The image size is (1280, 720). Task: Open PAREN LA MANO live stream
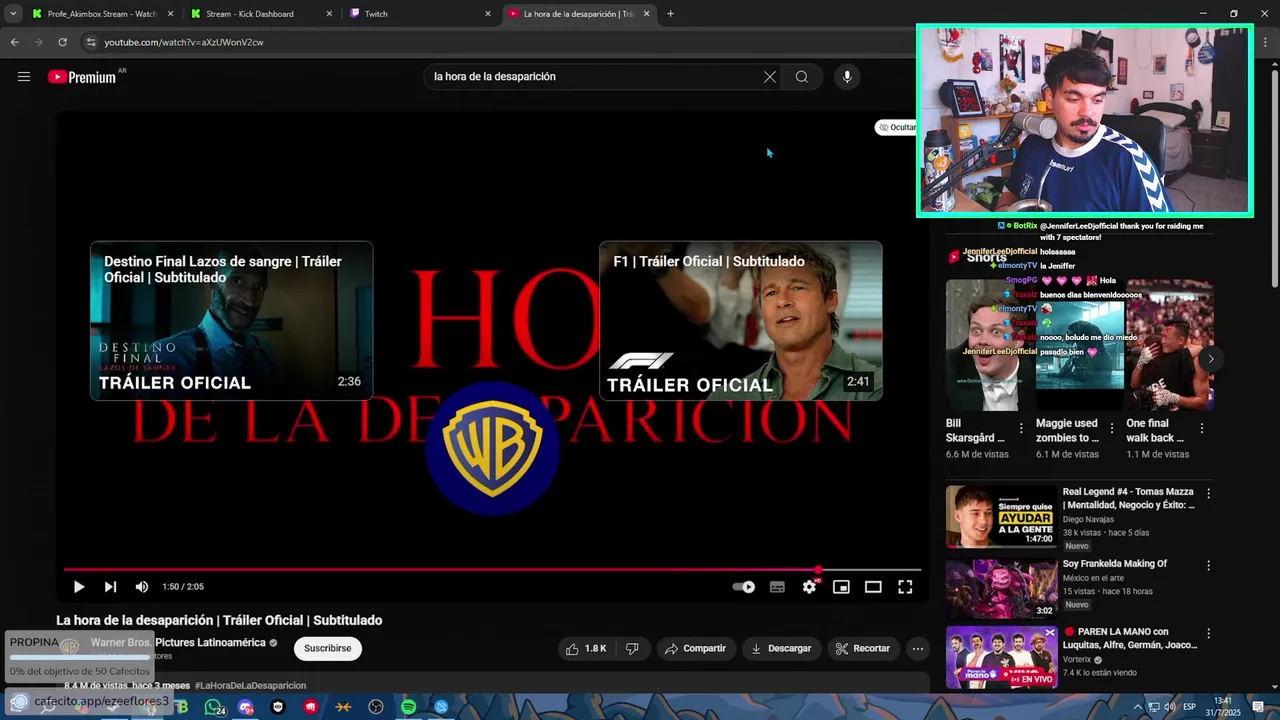[1001, 657]
